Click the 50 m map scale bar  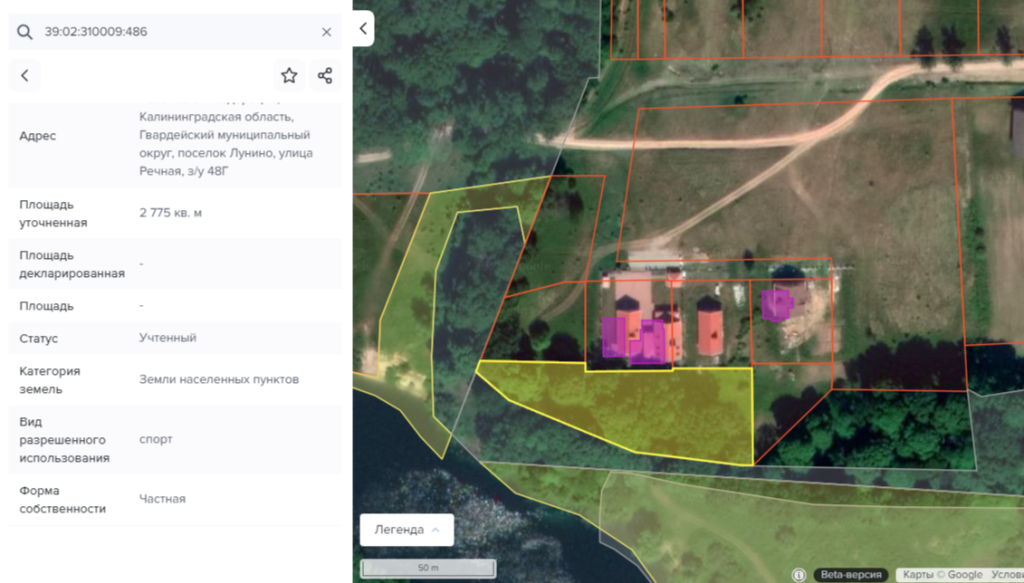pos(428,568)
